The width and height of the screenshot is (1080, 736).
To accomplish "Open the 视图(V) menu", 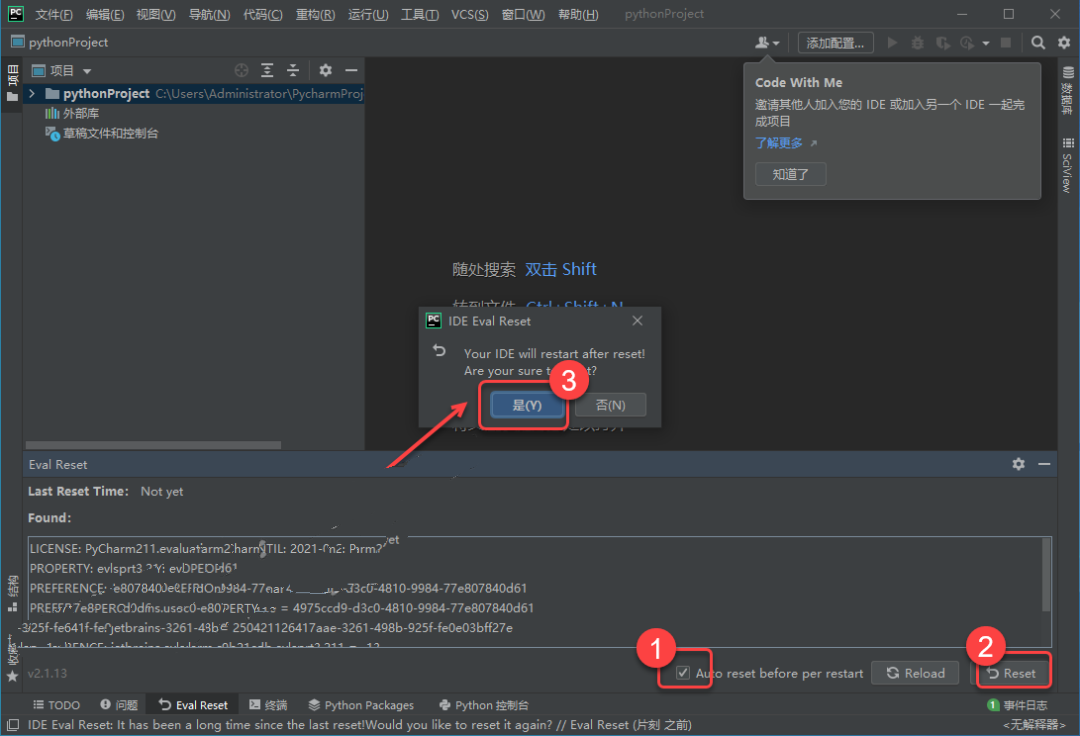I will point(156,14).
